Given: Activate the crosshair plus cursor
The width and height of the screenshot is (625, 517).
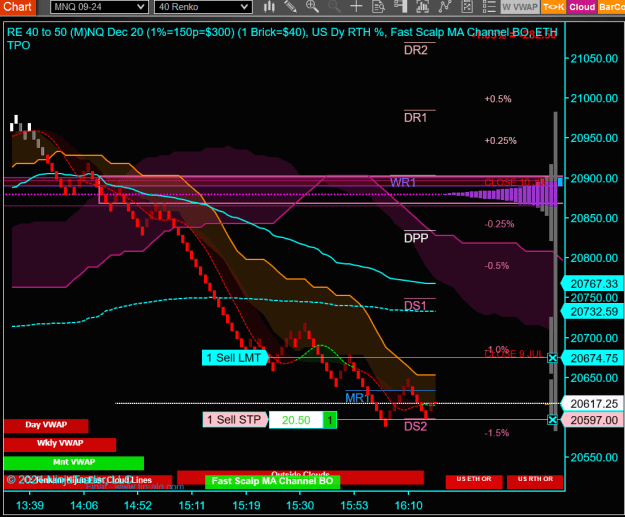Looking at the screenshot, I should pos(356,6).
